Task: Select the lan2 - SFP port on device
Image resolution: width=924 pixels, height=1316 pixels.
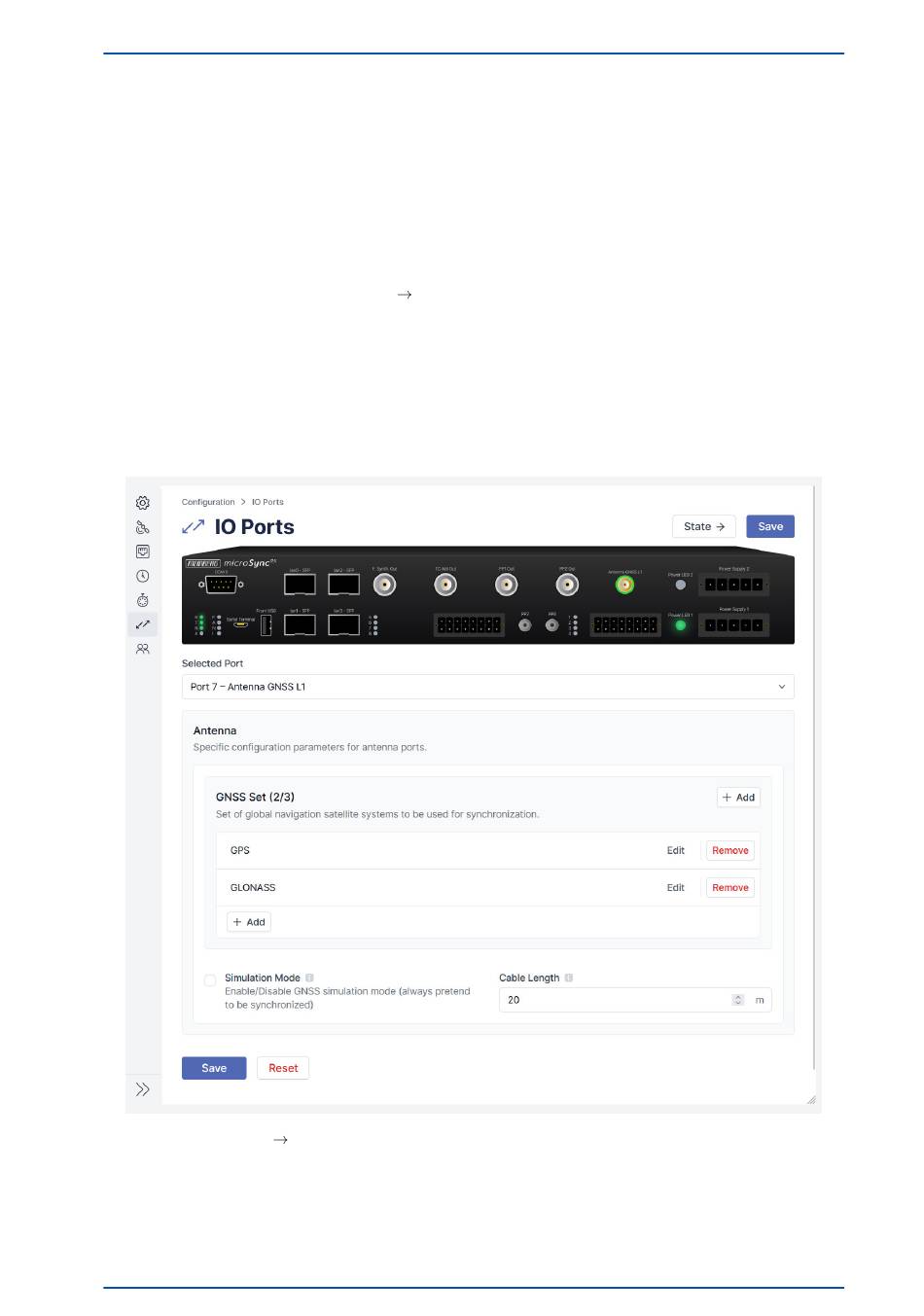Action: tap(343, 585)
